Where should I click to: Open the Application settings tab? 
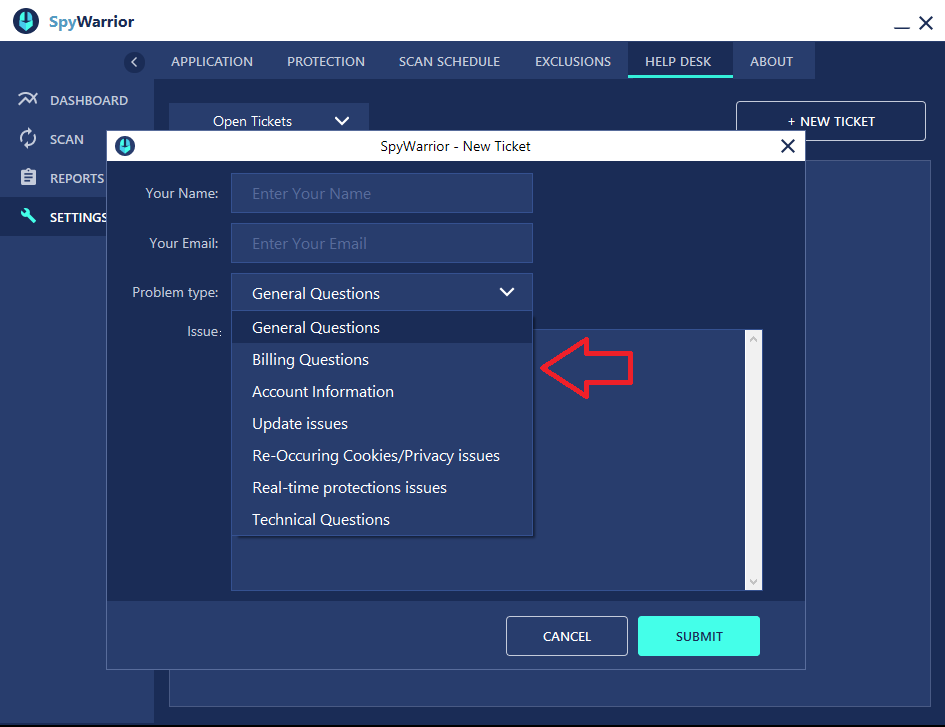pyautogui.click(x=212, y=61)
